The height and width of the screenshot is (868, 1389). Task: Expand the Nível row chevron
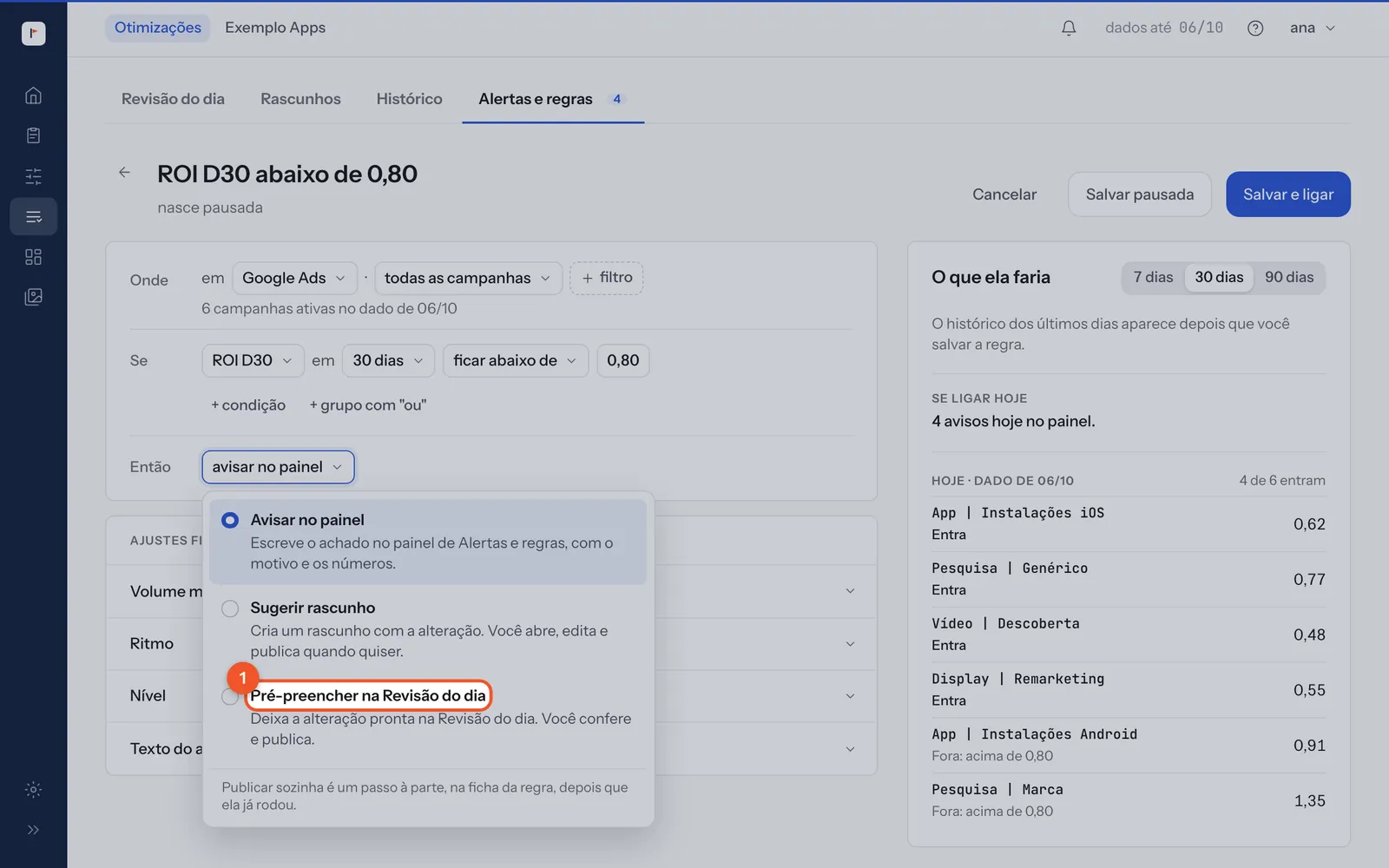tap(850, 696)
